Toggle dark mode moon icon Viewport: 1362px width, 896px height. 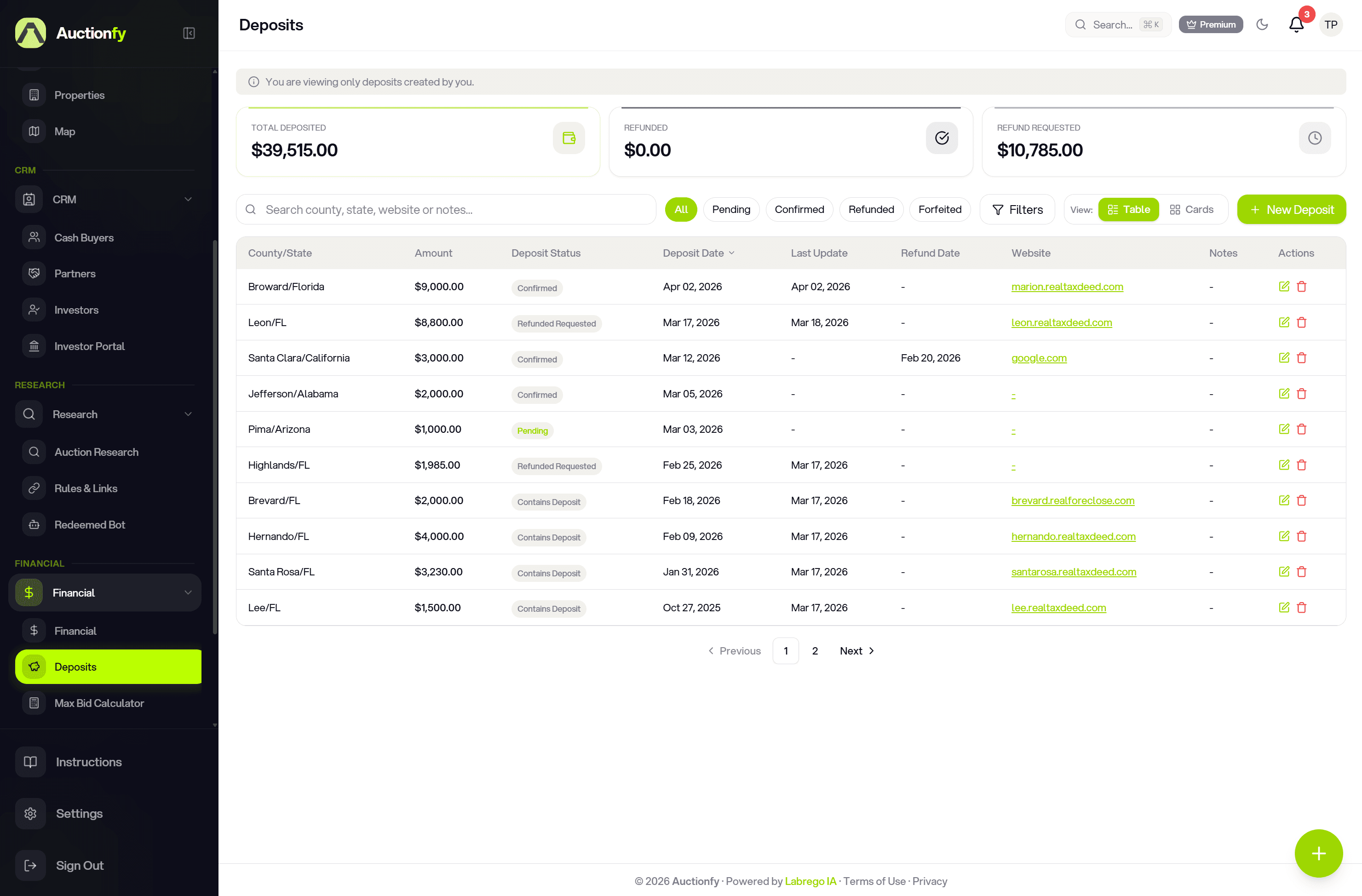tap(1262, 24)
